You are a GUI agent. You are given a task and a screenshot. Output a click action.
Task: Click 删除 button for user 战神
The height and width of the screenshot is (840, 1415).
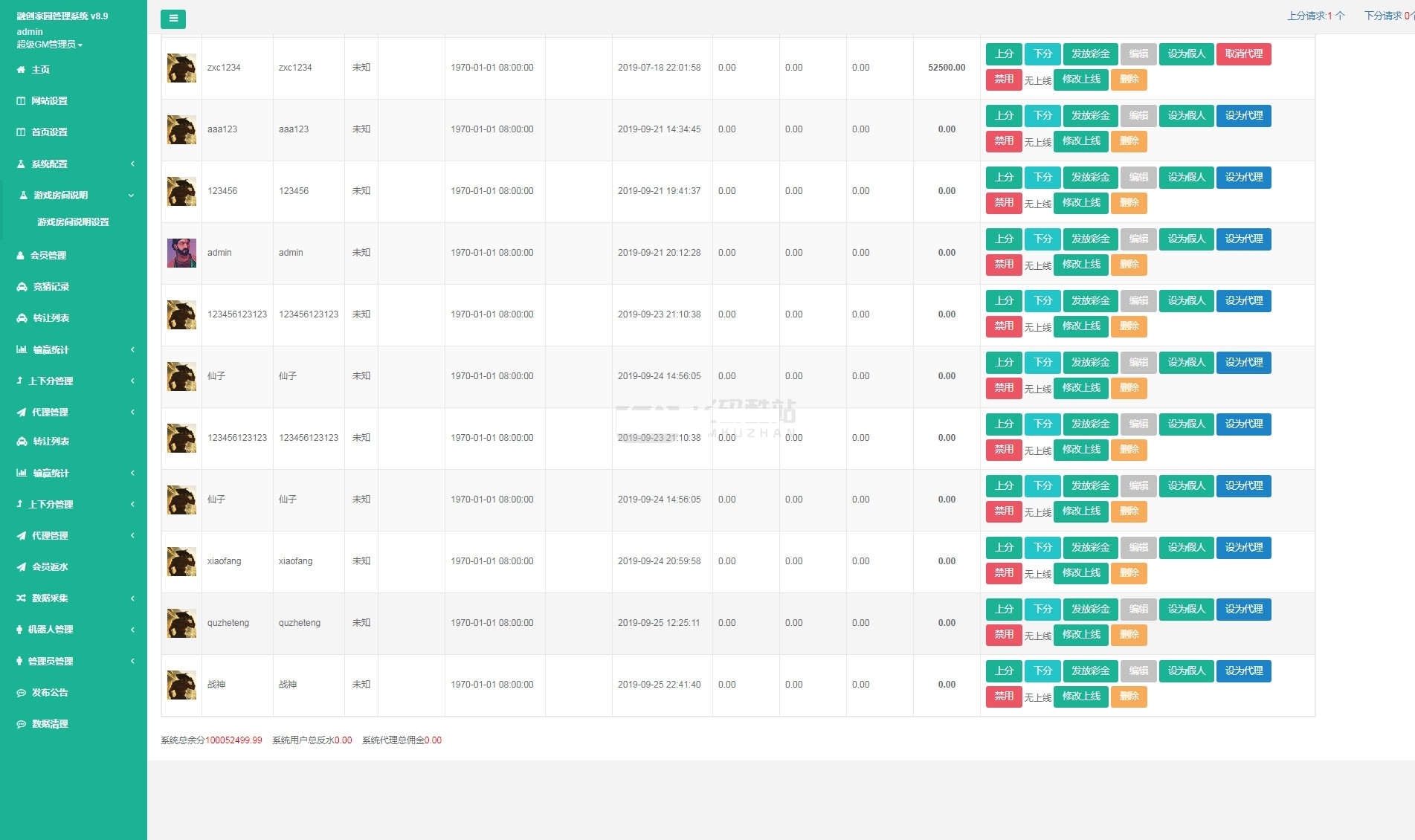click(1129, 697)
